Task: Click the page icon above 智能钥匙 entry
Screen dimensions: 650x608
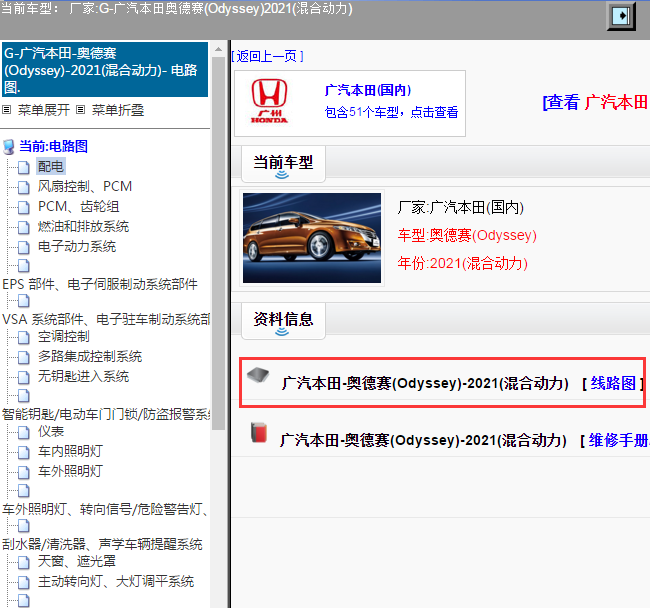Action: pyautogui.click(x=24, y=395)
